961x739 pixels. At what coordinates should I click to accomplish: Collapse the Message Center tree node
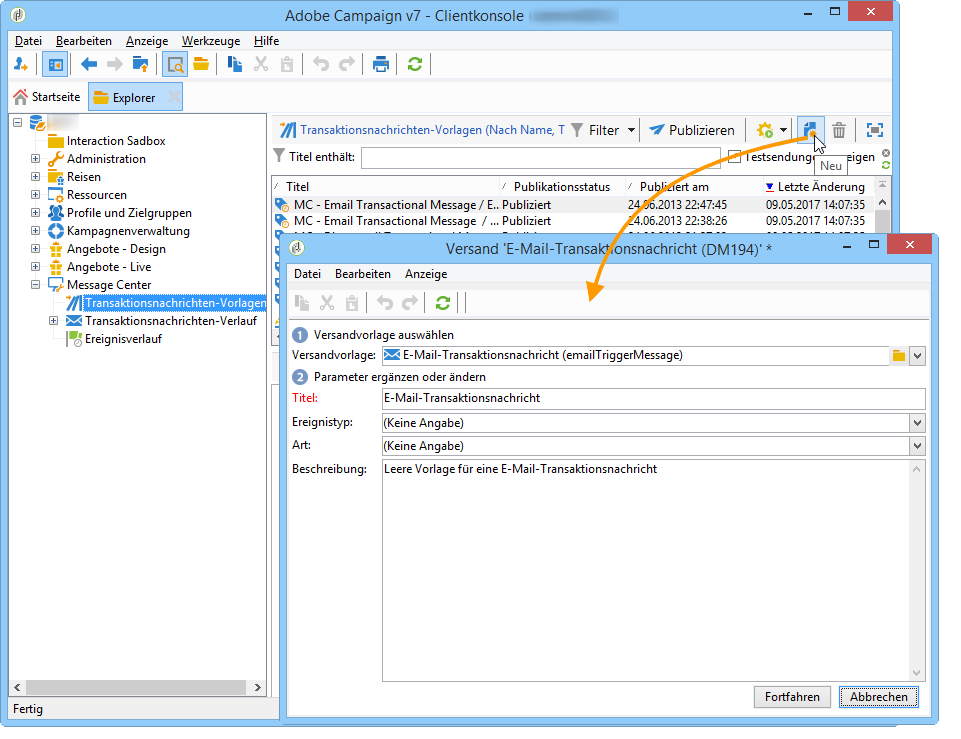point(36,285)
